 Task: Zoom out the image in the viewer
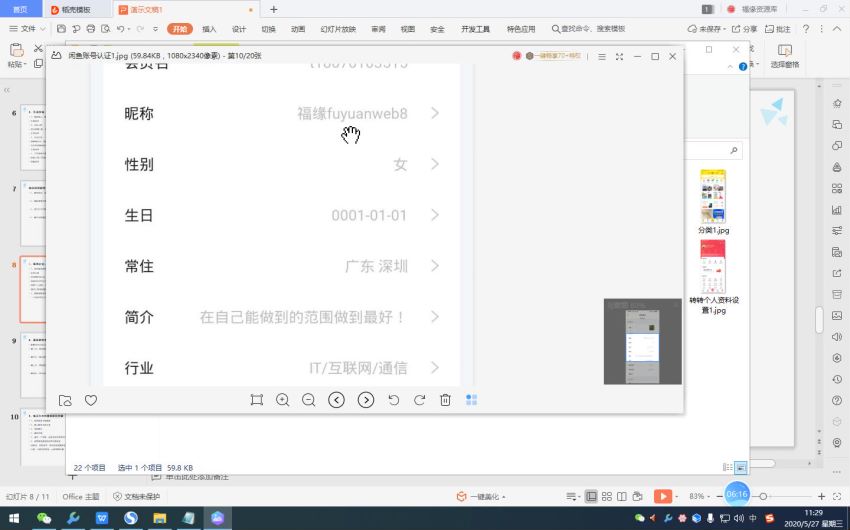pos(308,400)
